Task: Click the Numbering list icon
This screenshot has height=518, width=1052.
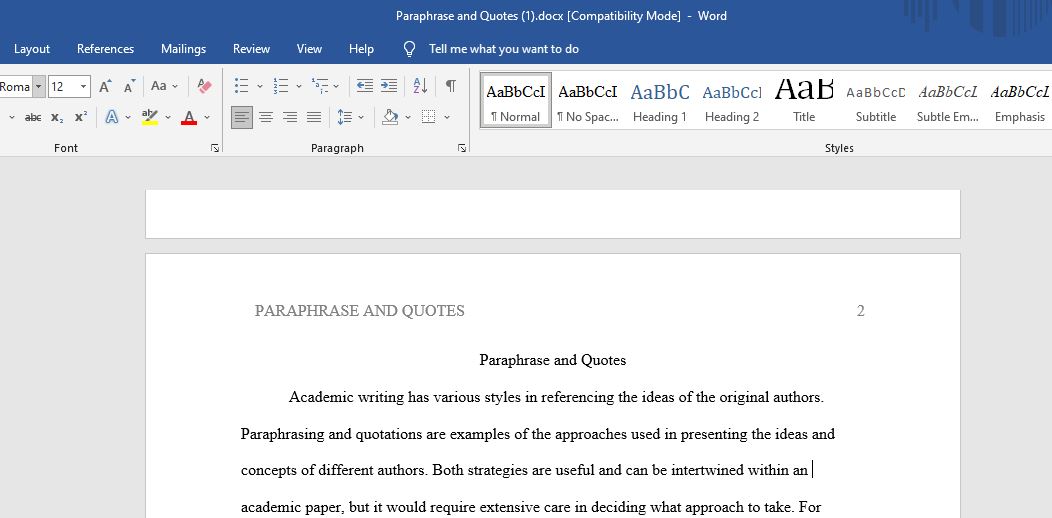Action: pyautogui.click(x=280, y=86)
